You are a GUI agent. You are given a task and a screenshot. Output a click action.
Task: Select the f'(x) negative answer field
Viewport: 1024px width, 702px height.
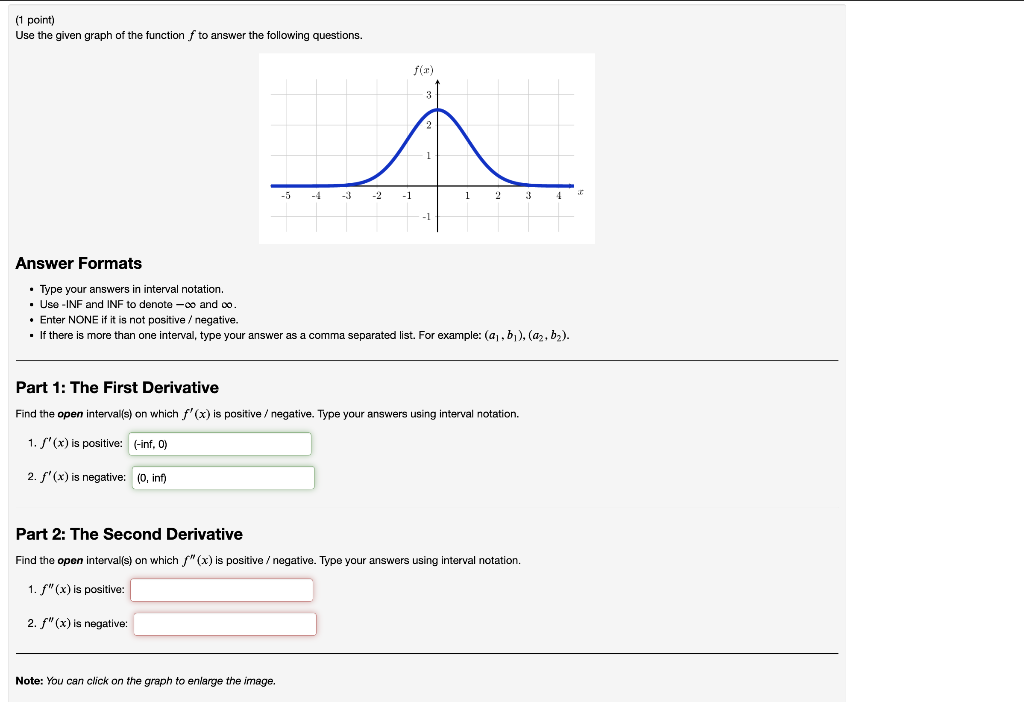point(223,478)
